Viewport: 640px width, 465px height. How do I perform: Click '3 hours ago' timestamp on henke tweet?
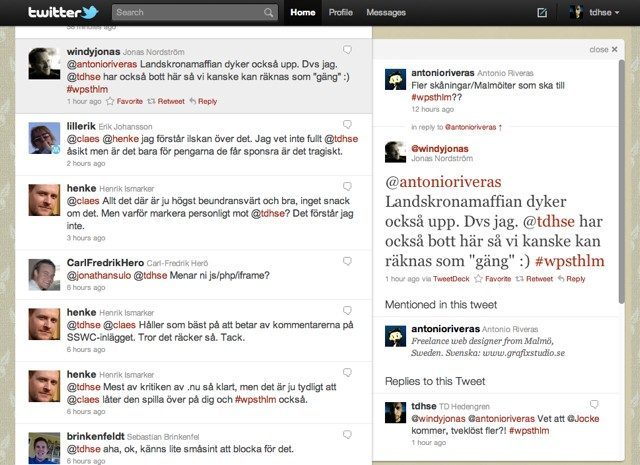click(x=86, y=238)
